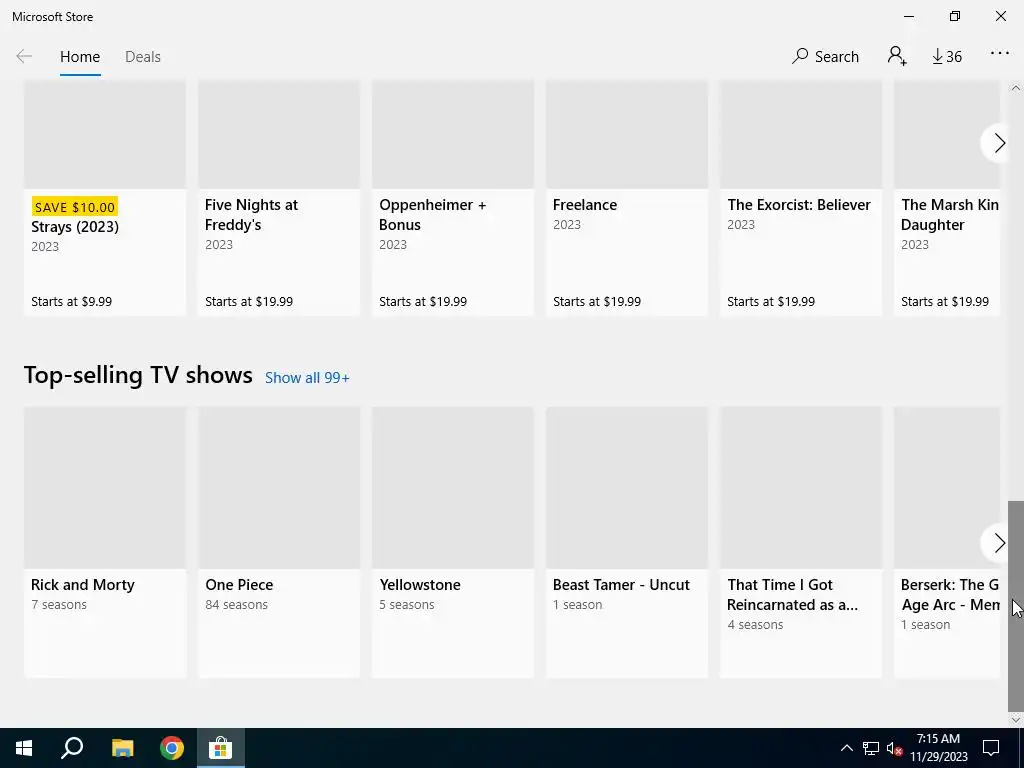The height and width of the screenshot is (768, 1024).
Task: Open Strays (2023) movie card
Action: (x=104, y=199)
